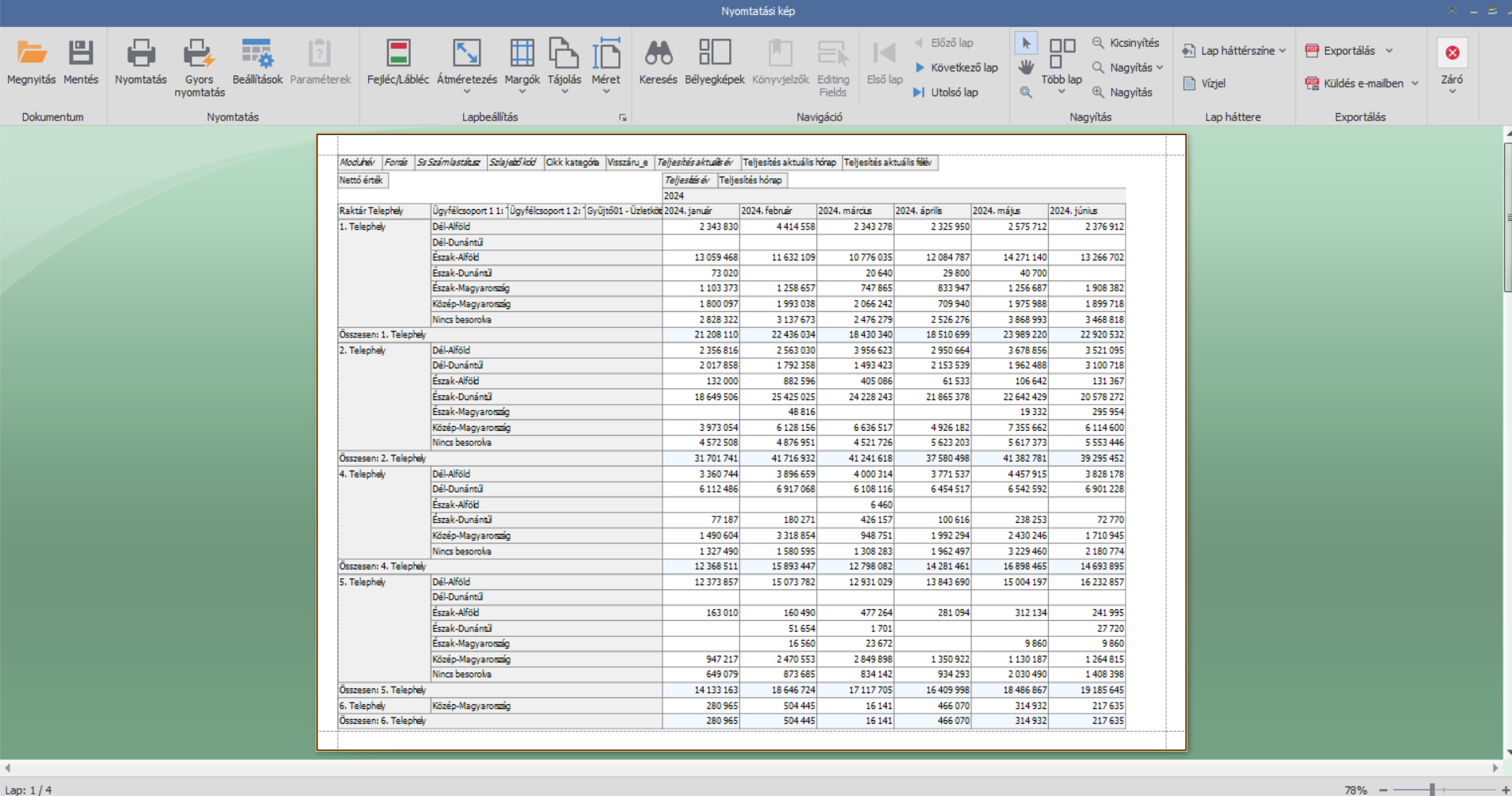Screen dimensions: 1512x796
Task: Open the Nyomtatás print dialog
Action: pos(141,54)
